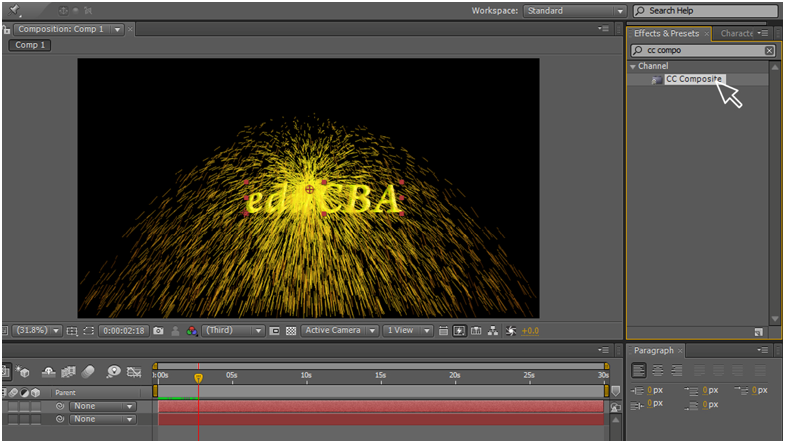Image resolution: width=785 pixels, height=443 pixels.
Task: Open the (Third) resolution dropdown
Action: [233, 330]
